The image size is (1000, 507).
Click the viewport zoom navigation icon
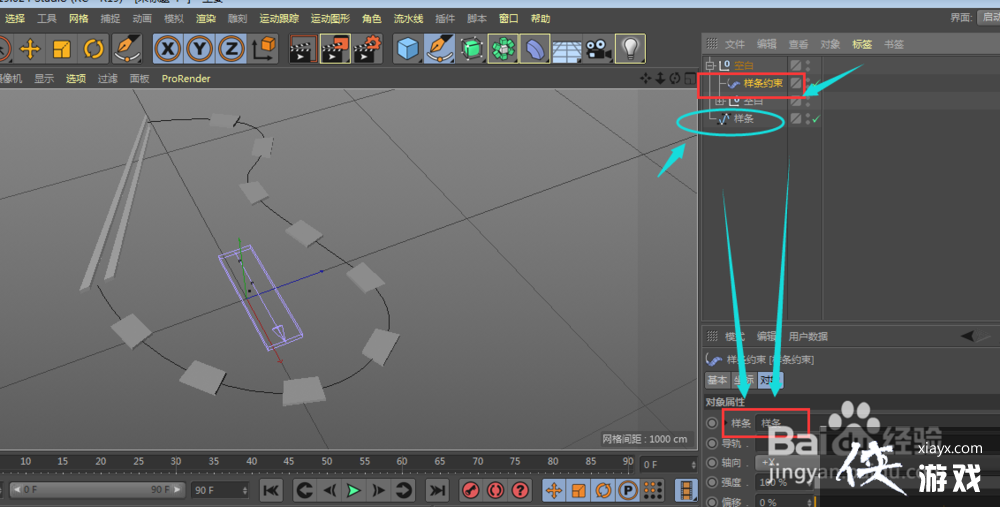[660, 78]
